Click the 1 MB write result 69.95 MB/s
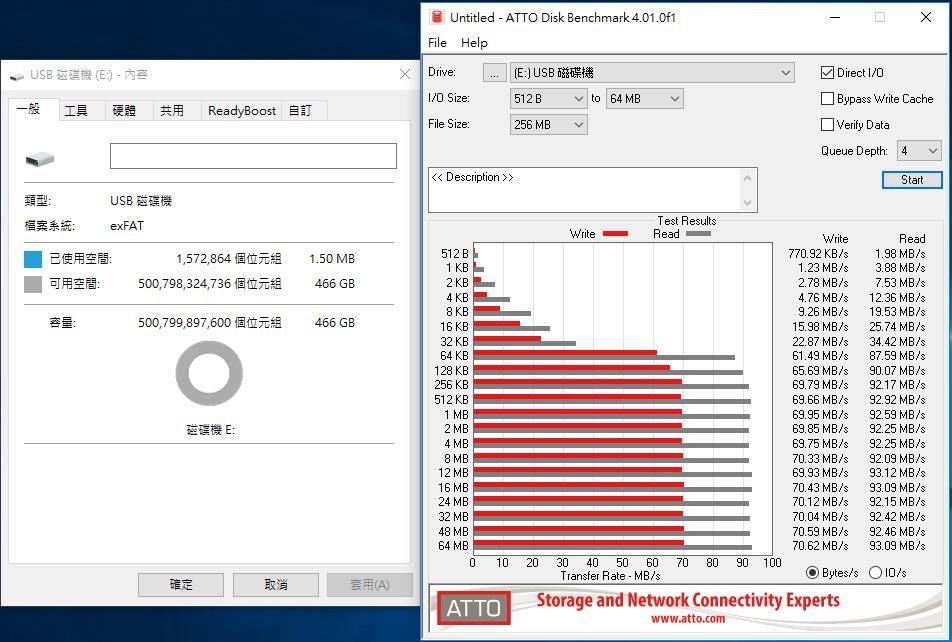Image resolution: width=952 pixels, height=642 pixels. pyautogui.click(x=820, y=415)
